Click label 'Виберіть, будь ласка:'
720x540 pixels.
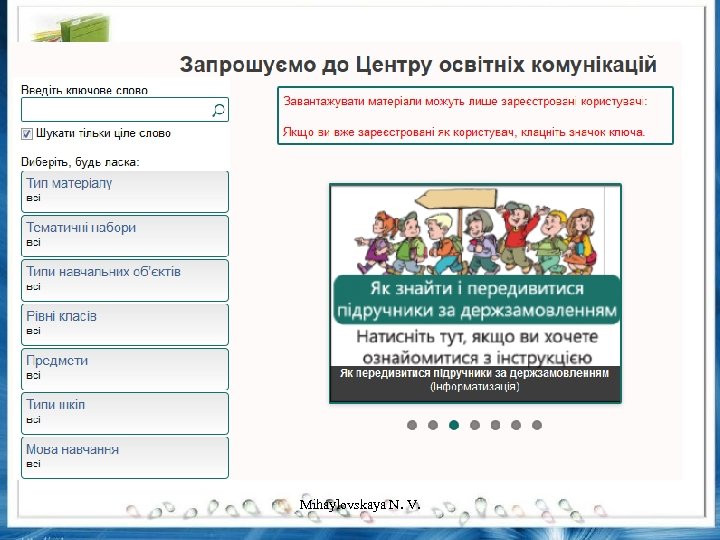[80, 162]
